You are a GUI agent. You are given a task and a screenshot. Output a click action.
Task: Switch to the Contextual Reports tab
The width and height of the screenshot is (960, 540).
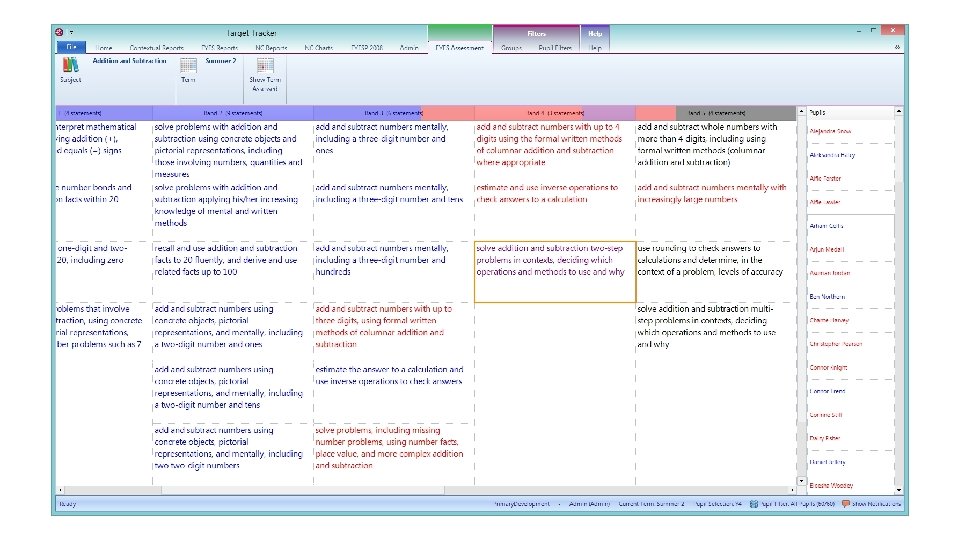click(x=157, y=48)
